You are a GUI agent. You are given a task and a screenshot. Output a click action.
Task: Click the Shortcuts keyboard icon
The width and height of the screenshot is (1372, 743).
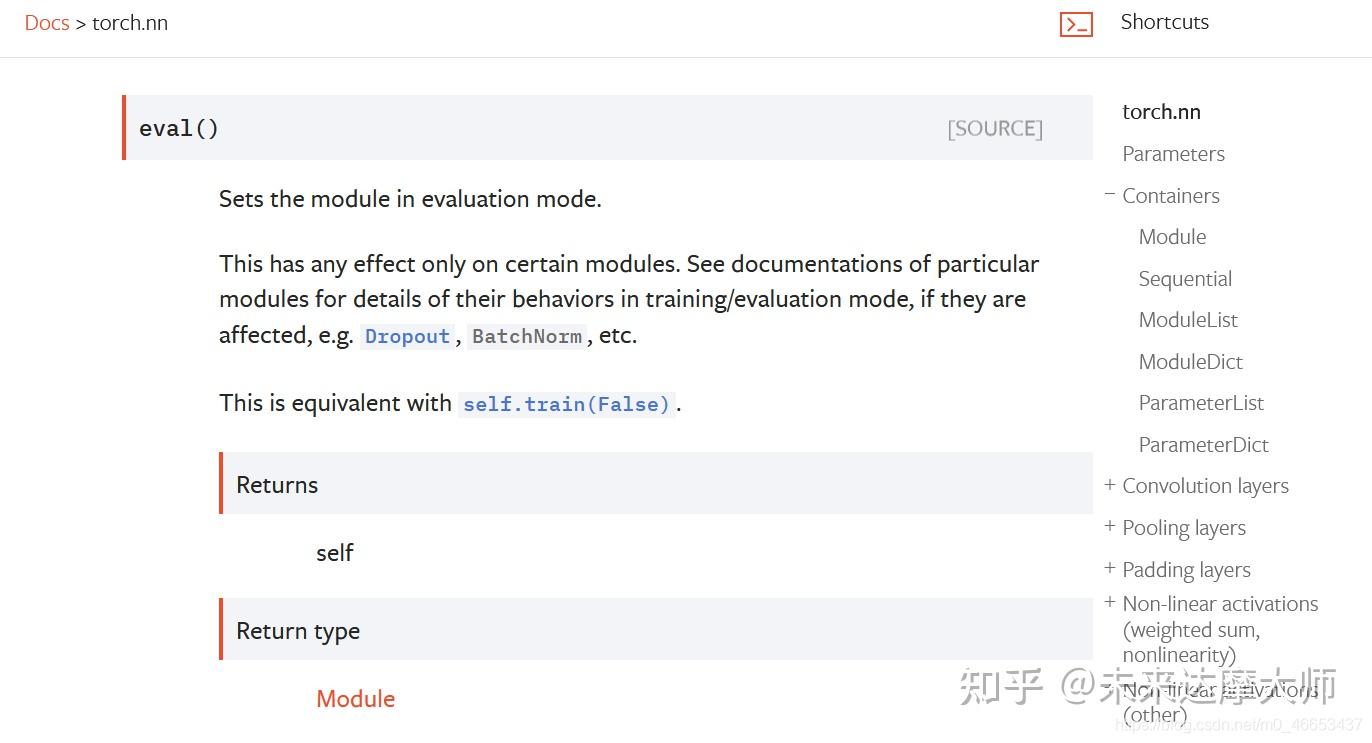tap(1076, 23)
